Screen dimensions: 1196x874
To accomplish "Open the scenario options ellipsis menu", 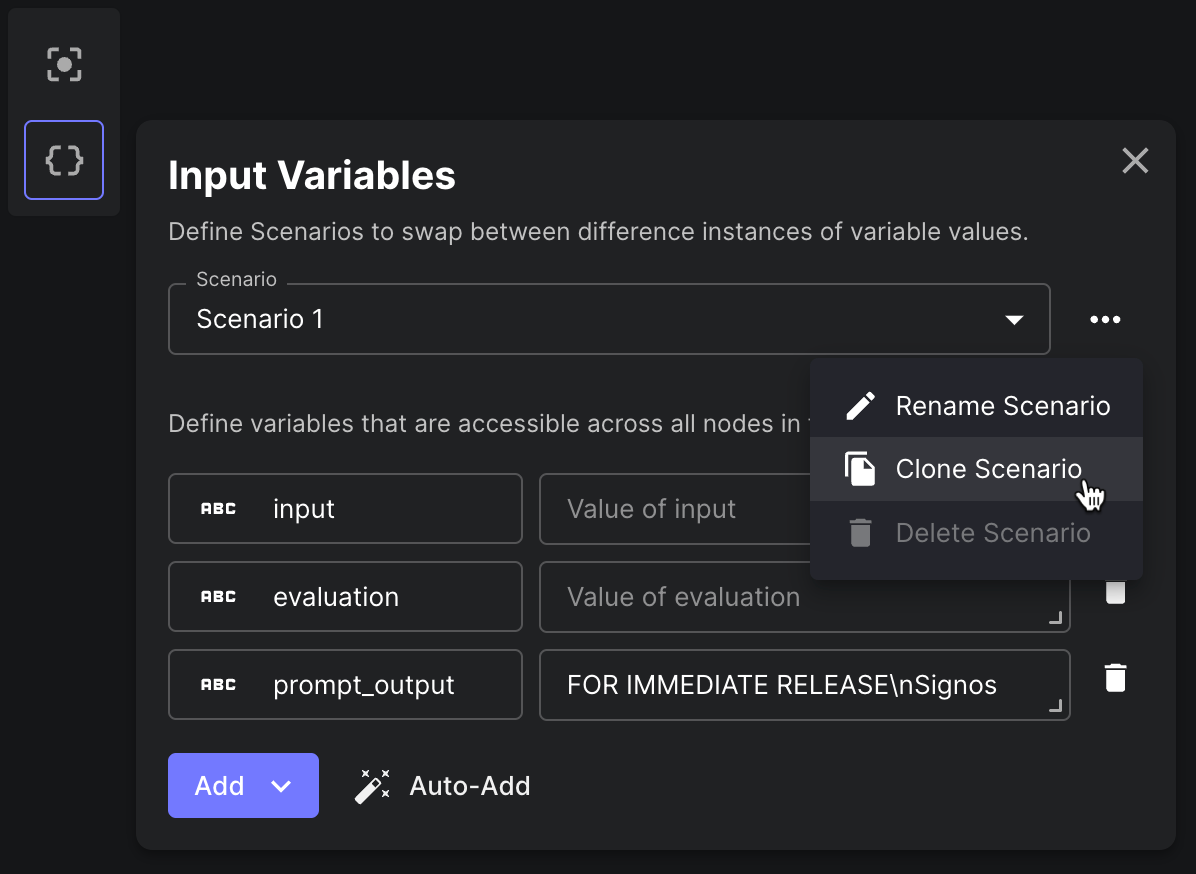I will point(1105,319).
